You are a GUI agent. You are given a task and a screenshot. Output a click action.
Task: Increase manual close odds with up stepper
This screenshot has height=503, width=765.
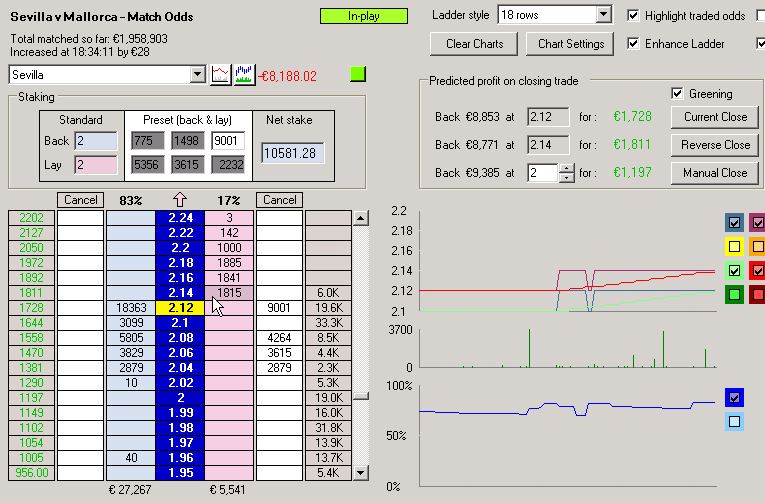point(567,167)
